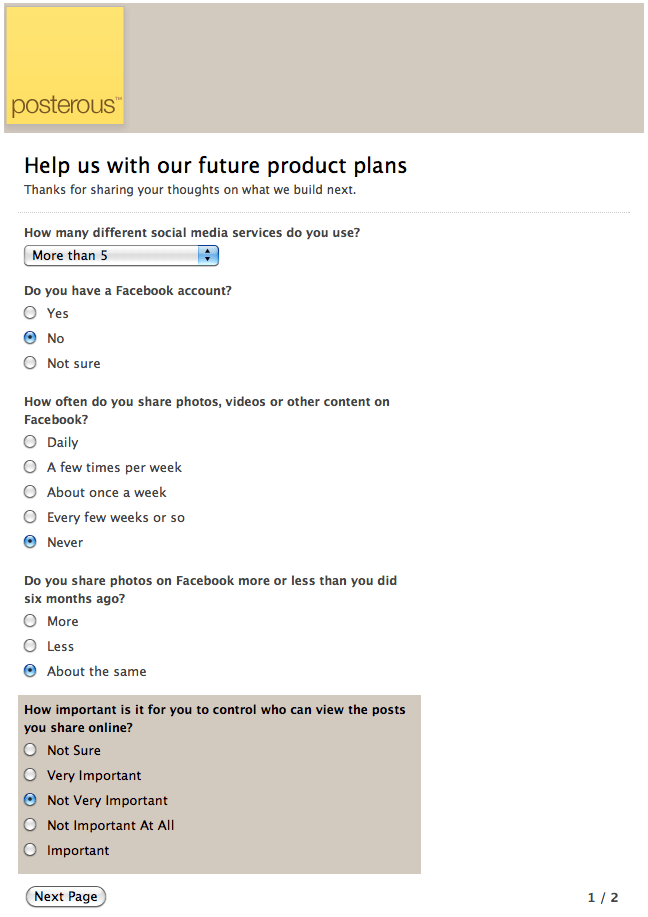The width and height of the screenshot is (648, 917).
Task: Choose A few times per week
Action: click(30, 467)
